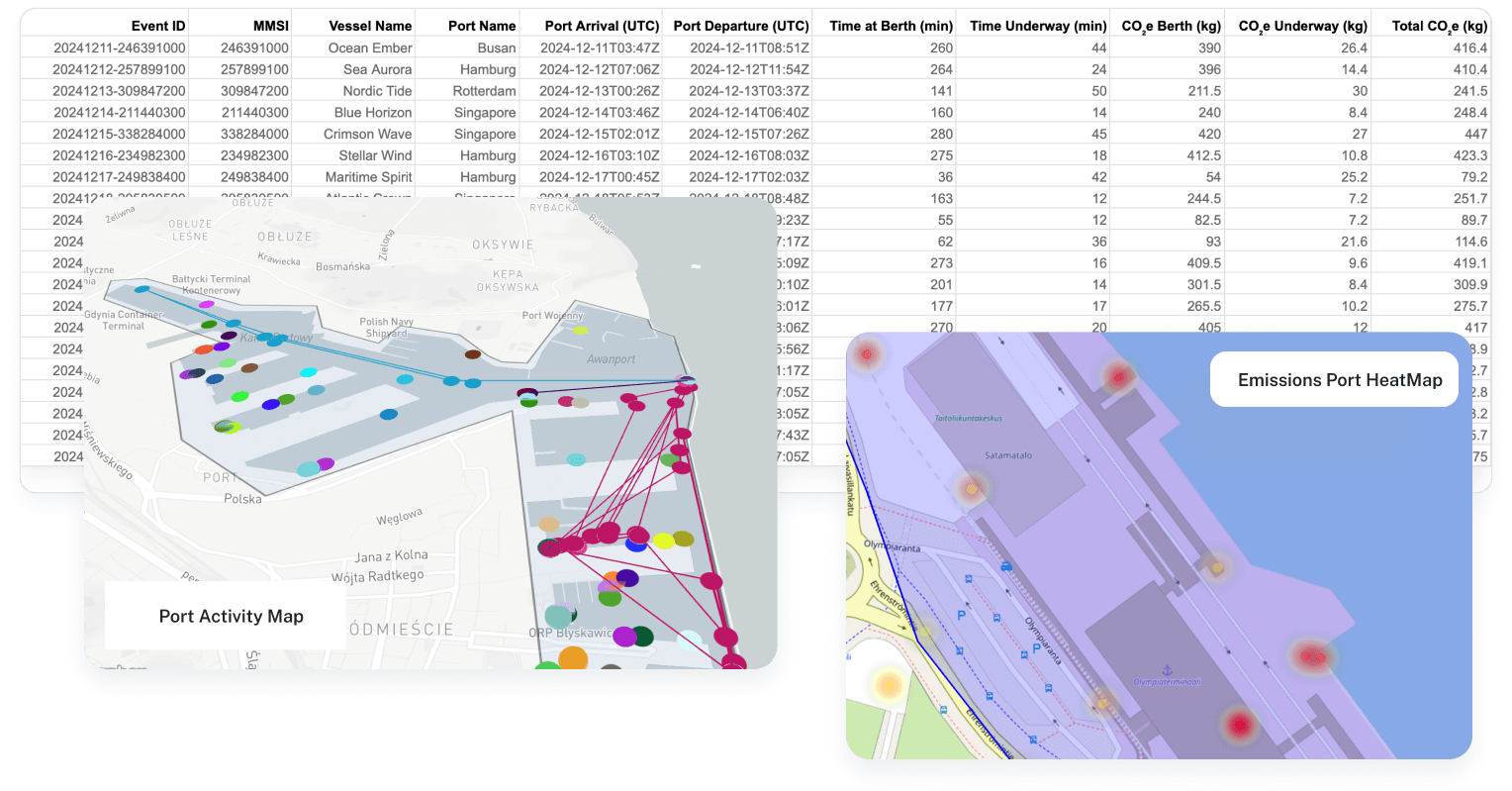Open the Emissions Port HeatMap label

pos(1339,380)
